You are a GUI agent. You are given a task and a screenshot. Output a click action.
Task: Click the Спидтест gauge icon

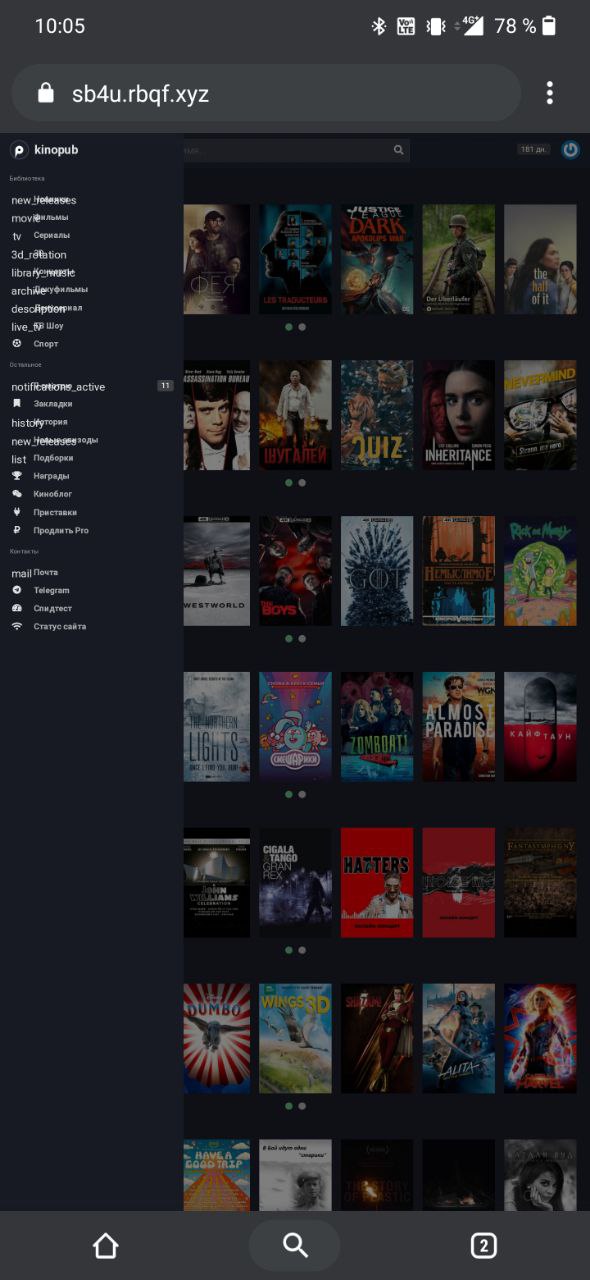coord(16,608)
